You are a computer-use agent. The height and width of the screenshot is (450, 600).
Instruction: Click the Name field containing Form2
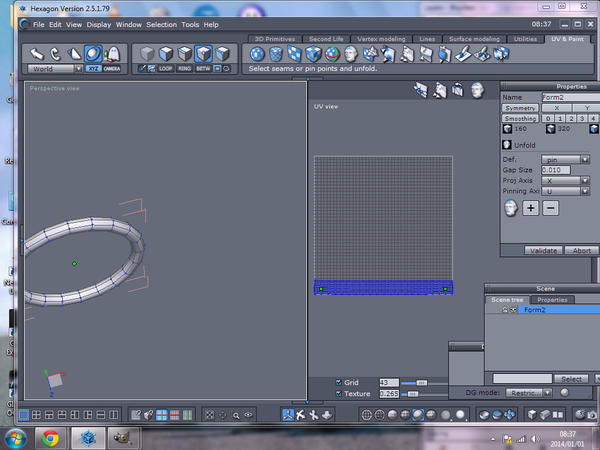pos(571,98)
